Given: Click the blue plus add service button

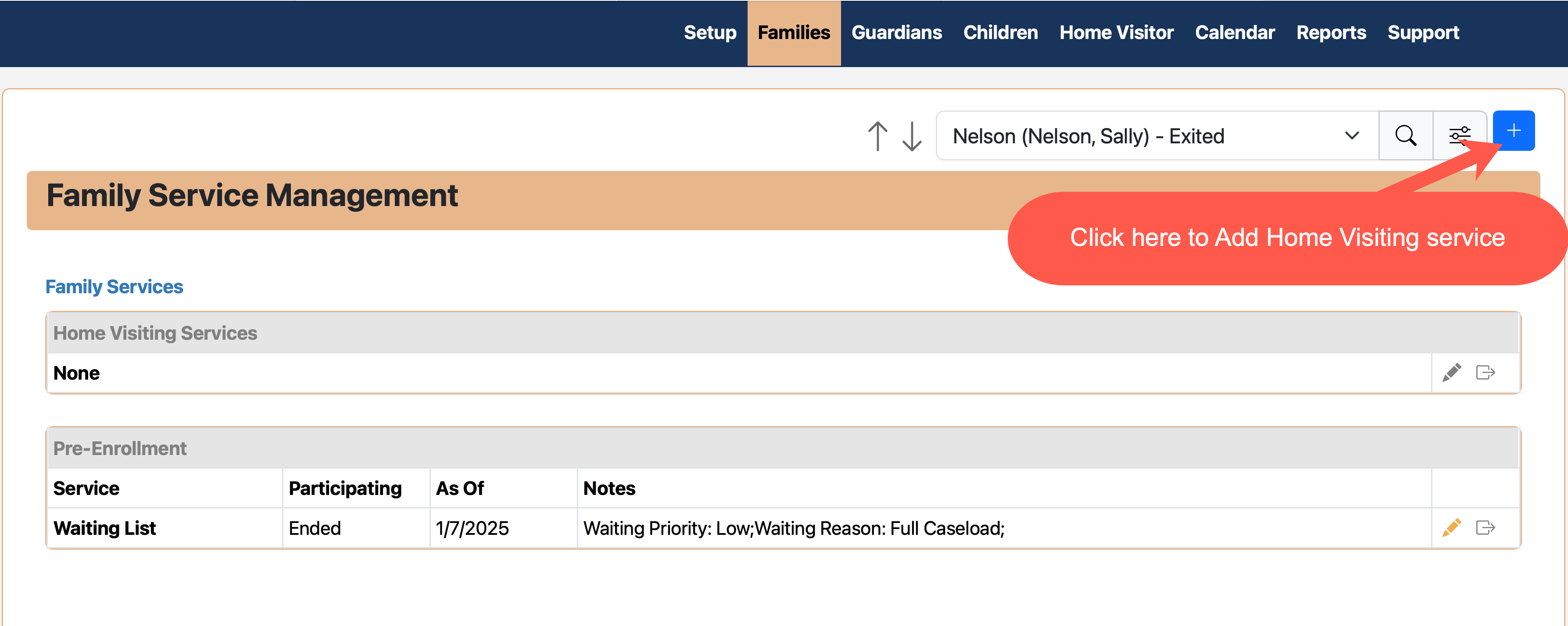Looking at the screenshot, I should [1513, 131].
